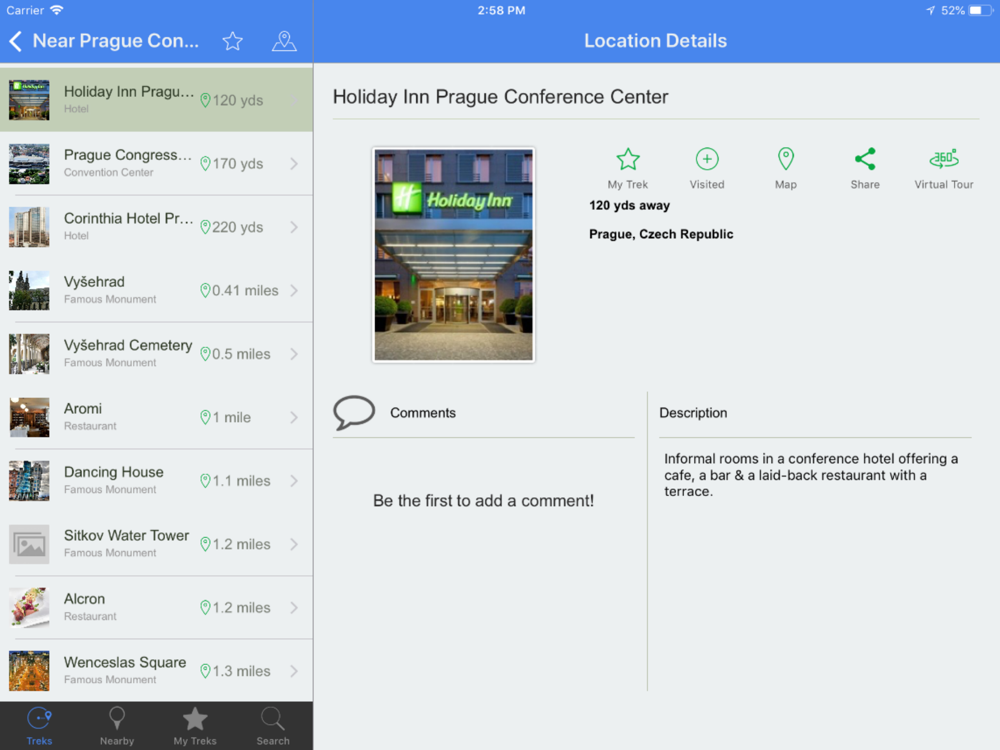
Task: Open the Holiday Inn photo
Action: point(453,255)
